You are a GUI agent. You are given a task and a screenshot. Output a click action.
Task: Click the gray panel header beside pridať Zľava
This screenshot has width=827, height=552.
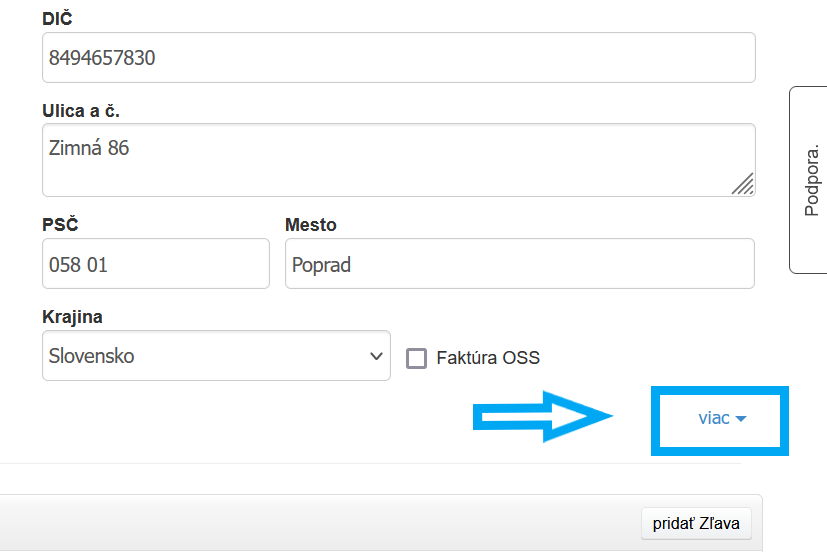click(x=320, y=523)
